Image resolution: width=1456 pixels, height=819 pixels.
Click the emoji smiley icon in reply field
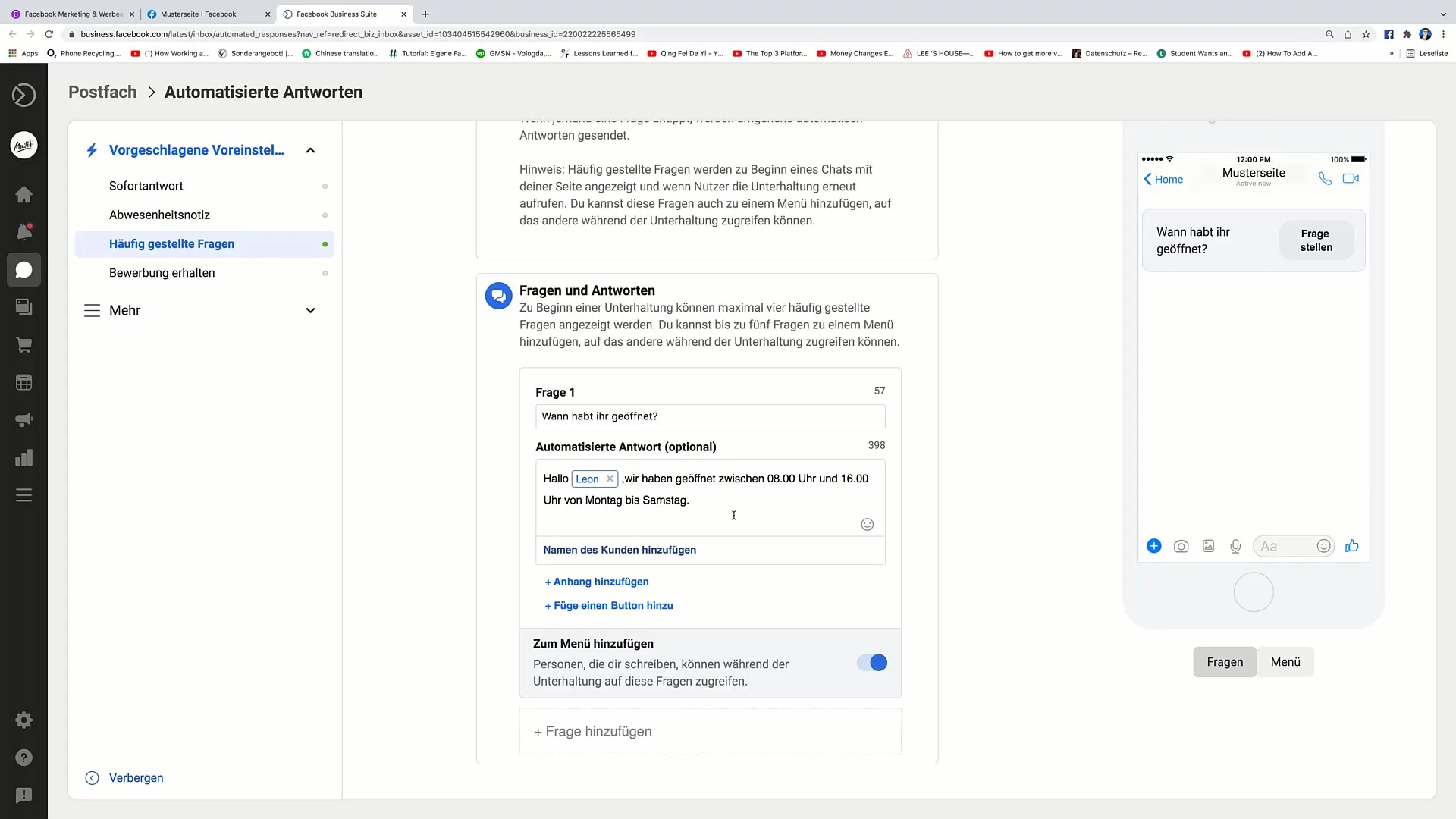coord(867,524)
